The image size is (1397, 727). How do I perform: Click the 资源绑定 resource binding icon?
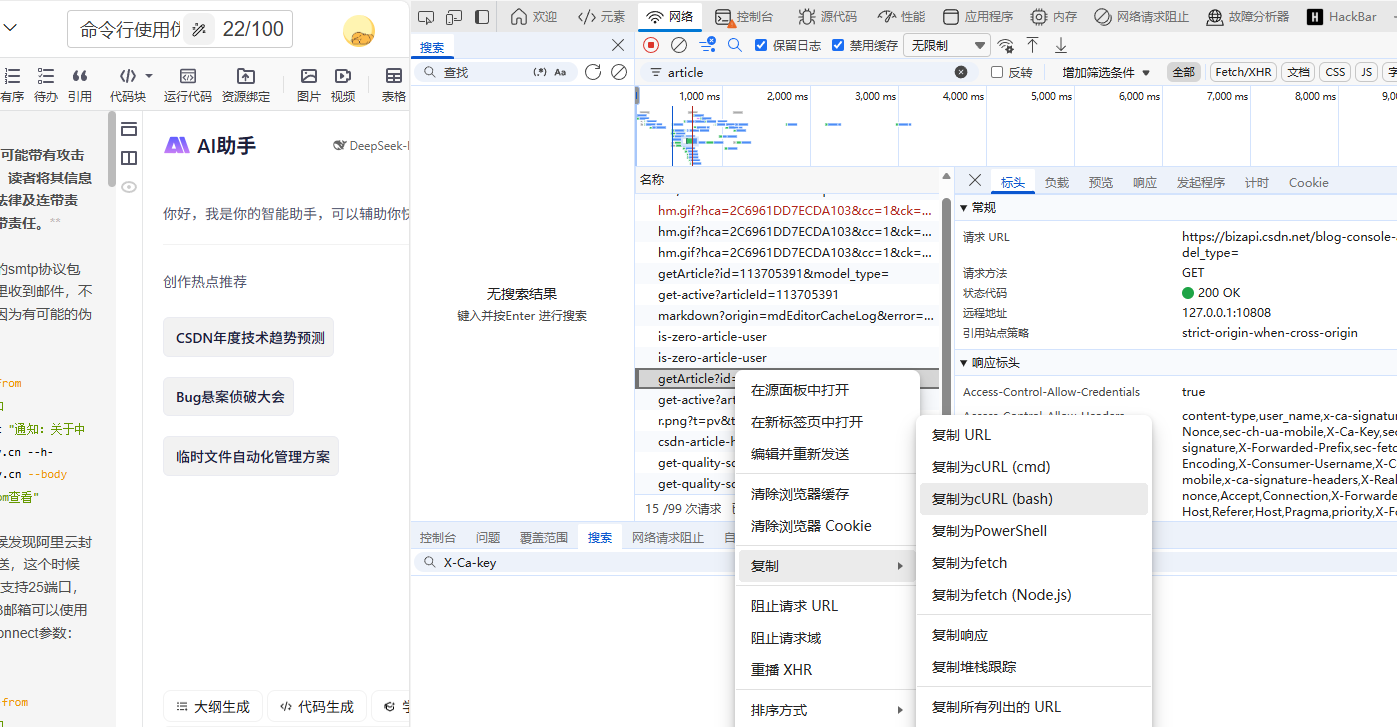click(x=245, y=78)
